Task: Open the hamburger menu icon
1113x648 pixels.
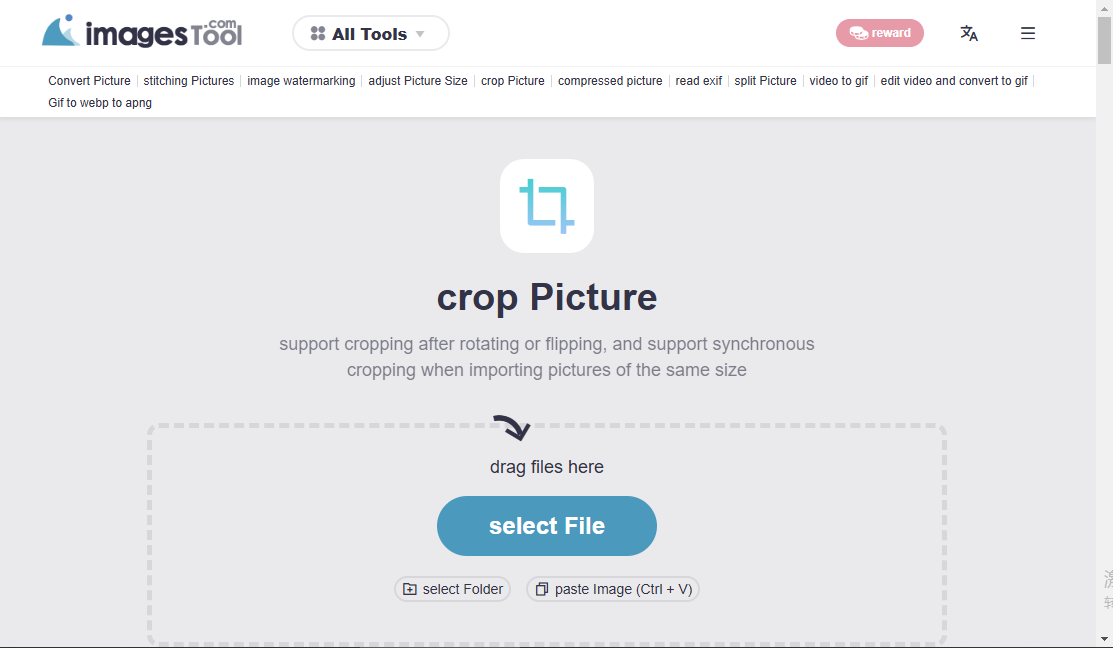Action: point(1027,33)
